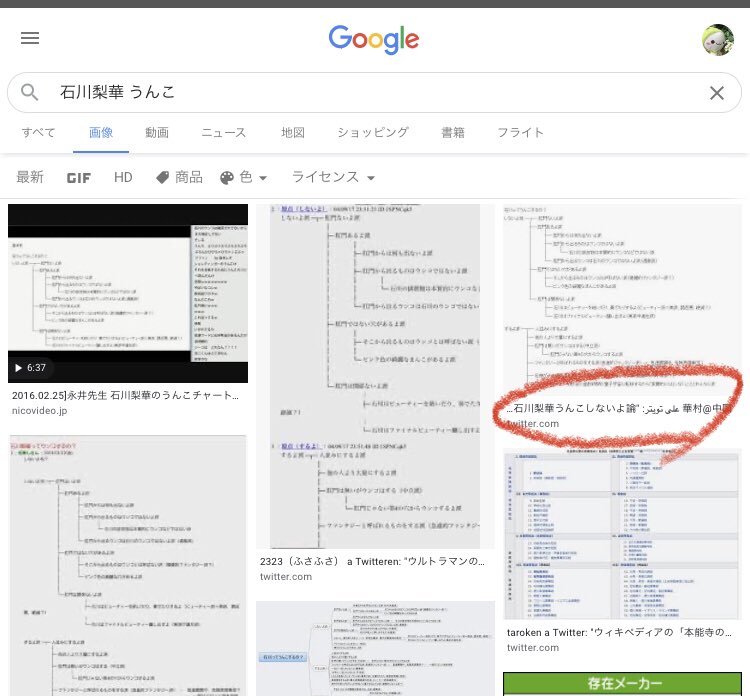This screenshot has width=750, height=696.
Task: Open the フライト tab
Action: tap(520, 133)
